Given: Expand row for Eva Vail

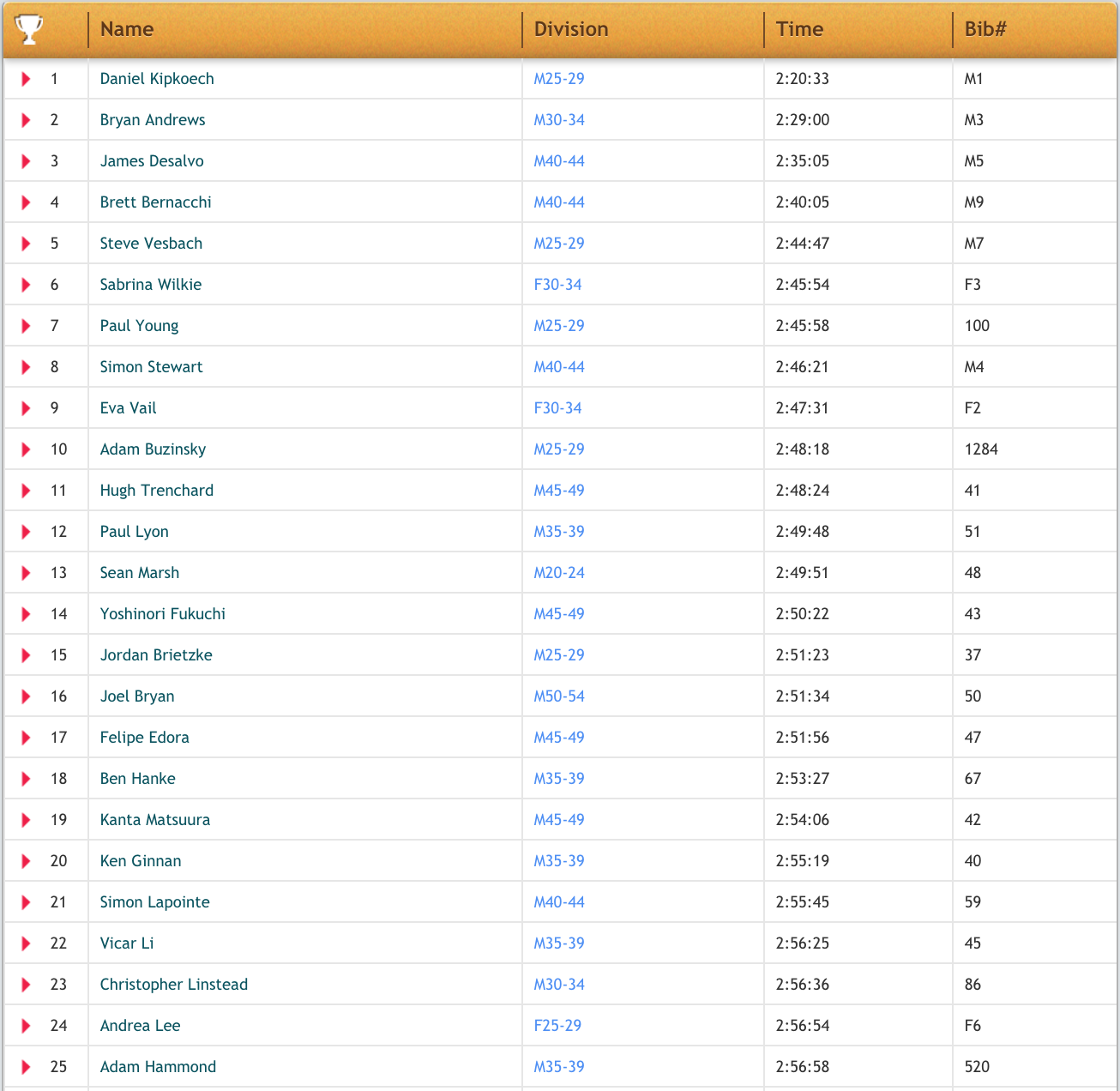Looking at the screenshot, I should tap(27, 408).
